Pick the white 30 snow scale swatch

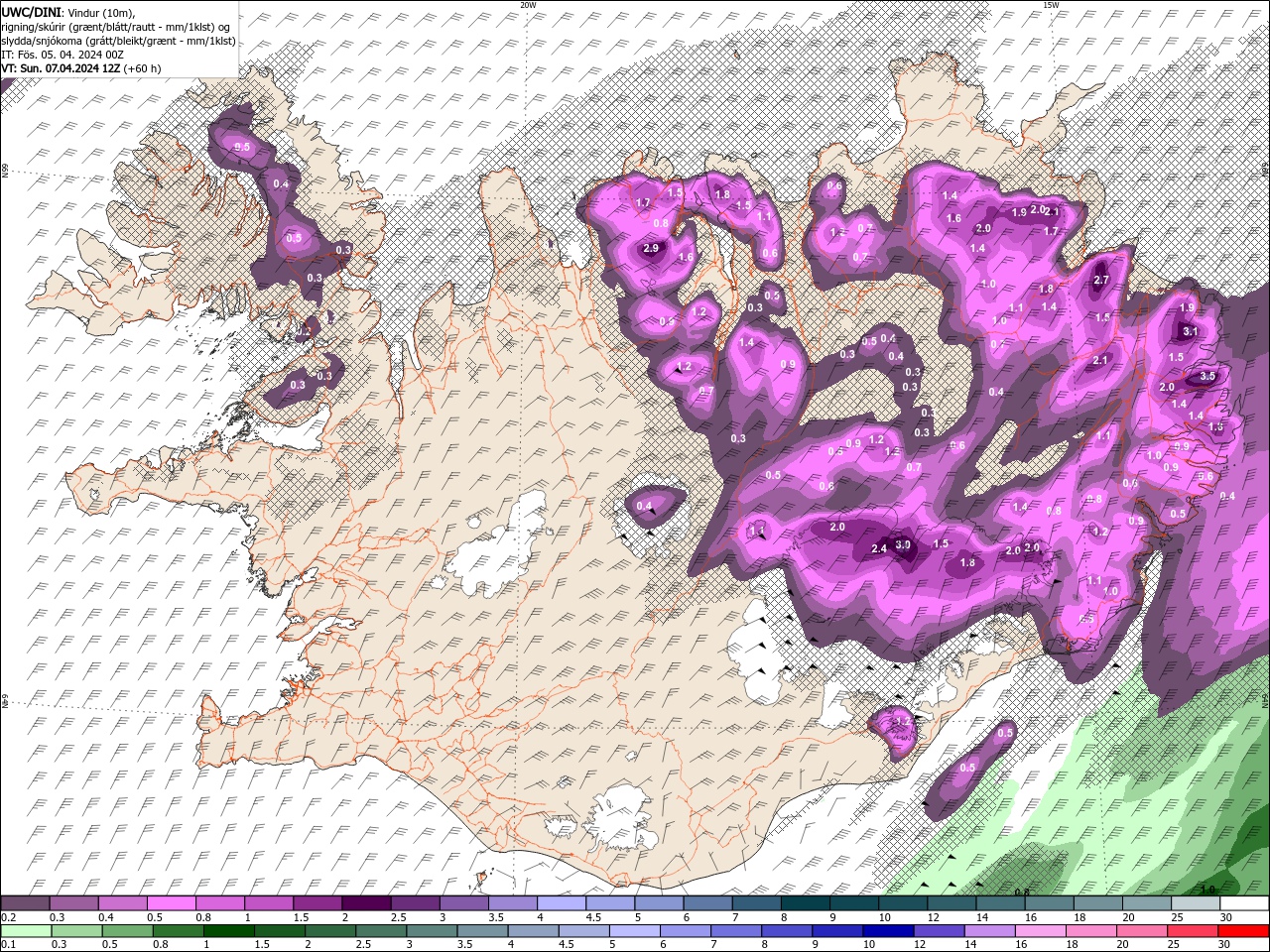(1244, 903)
